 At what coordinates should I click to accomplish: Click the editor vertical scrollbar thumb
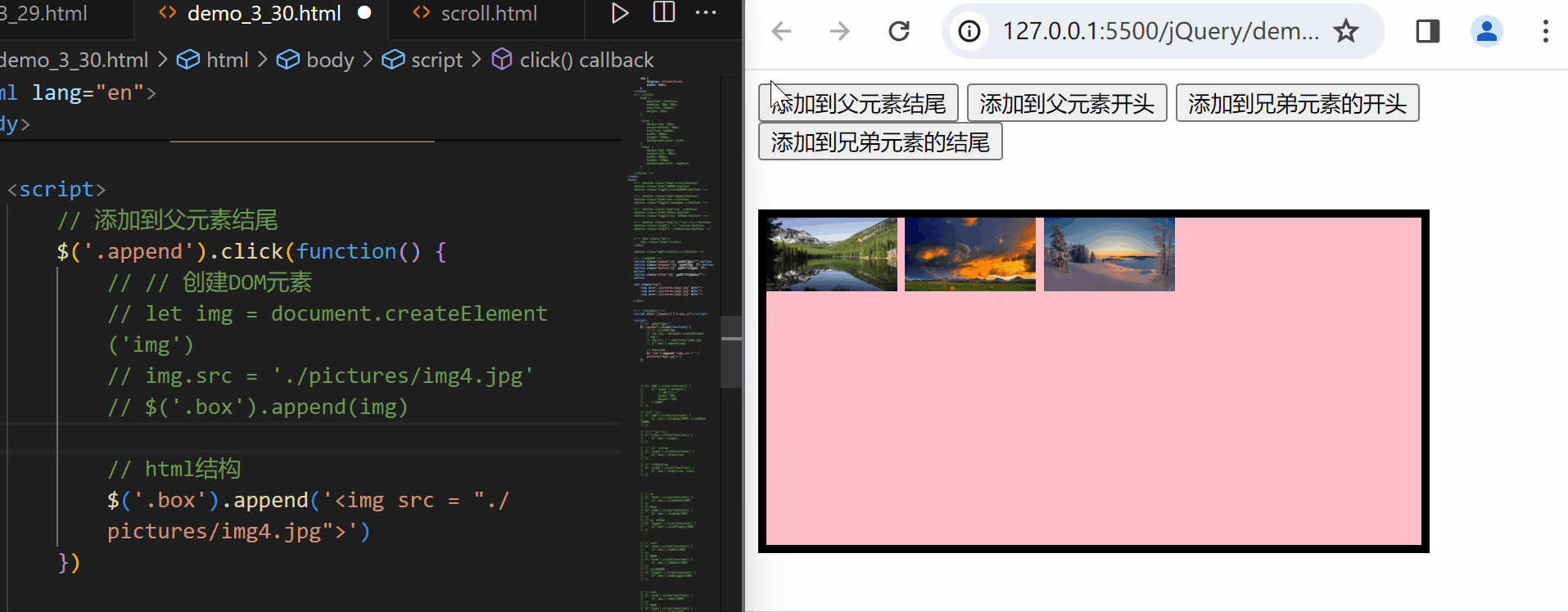(x=731, y=351)
